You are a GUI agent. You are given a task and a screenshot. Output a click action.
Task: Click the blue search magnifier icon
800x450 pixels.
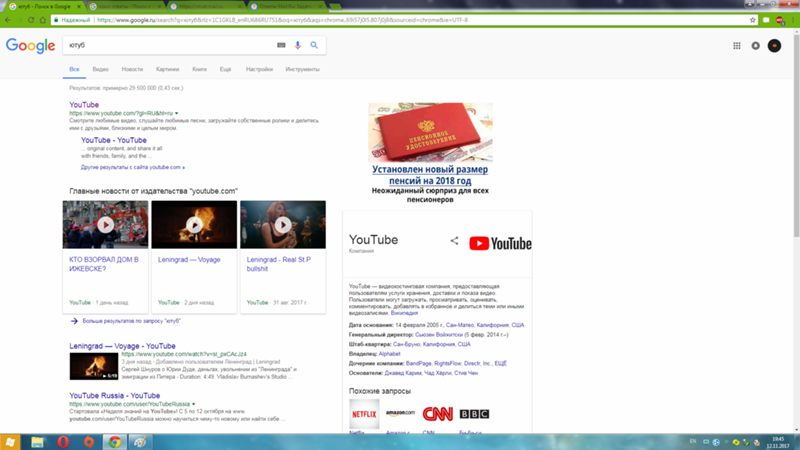(314, 45)
